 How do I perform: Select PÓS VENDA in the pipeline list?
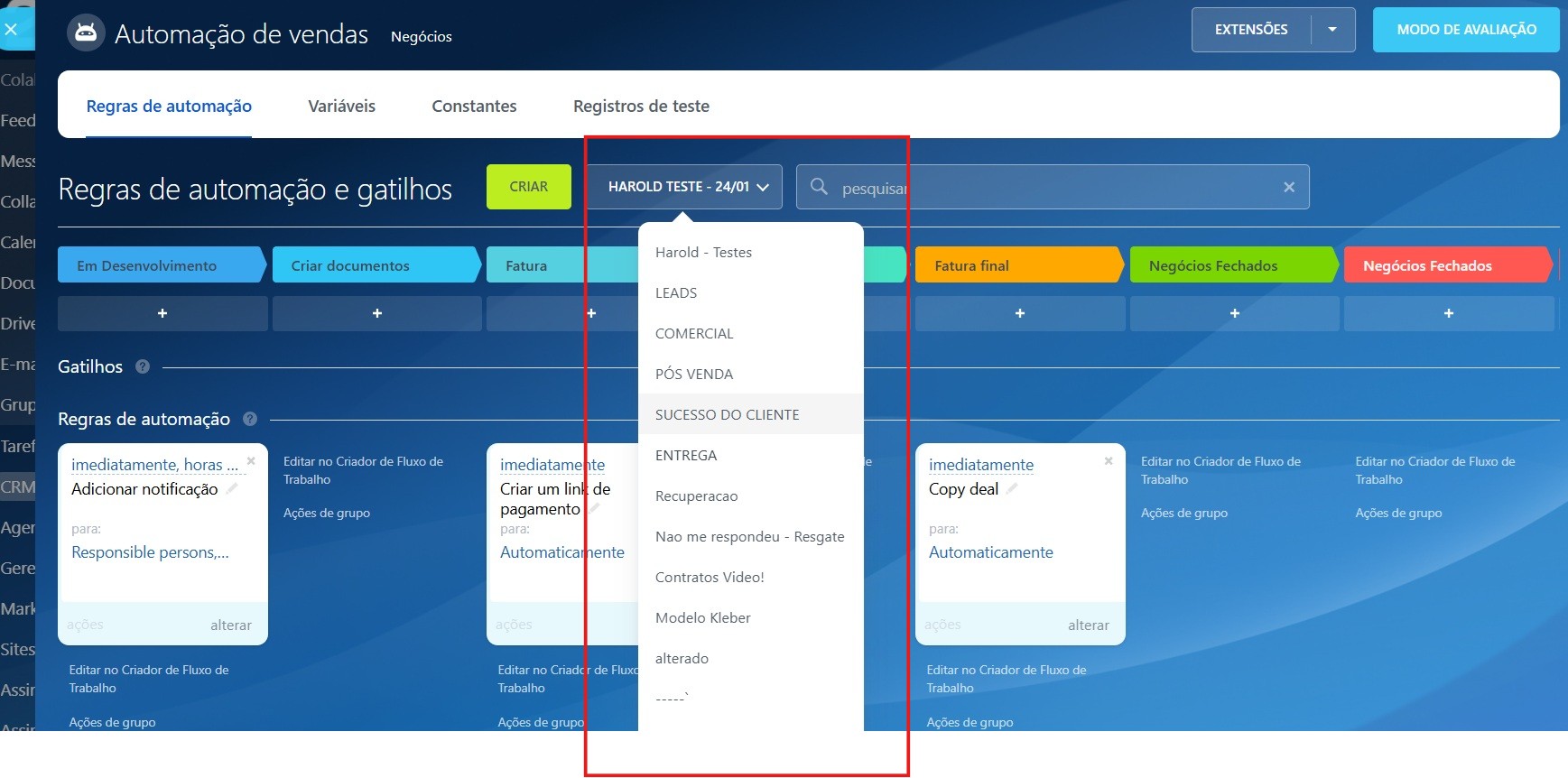[x=693, y=374]
